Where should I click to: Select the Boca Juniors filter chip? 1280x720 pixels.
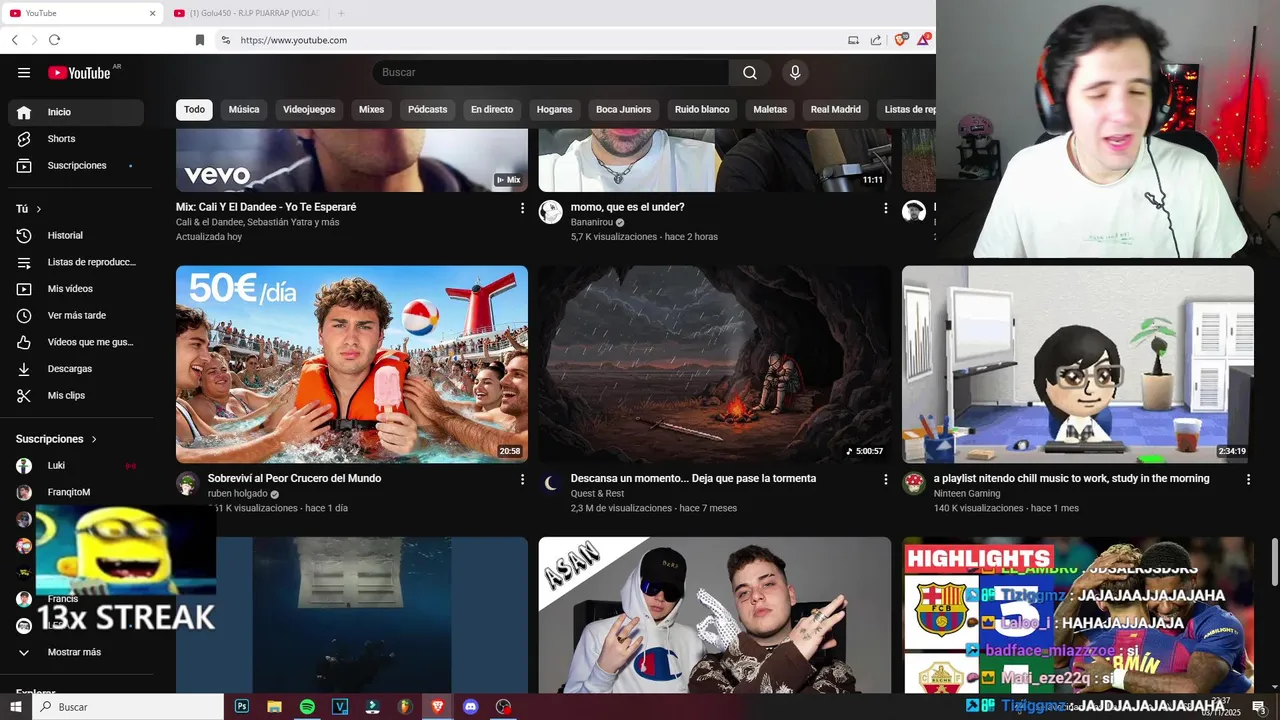[623, 110]
